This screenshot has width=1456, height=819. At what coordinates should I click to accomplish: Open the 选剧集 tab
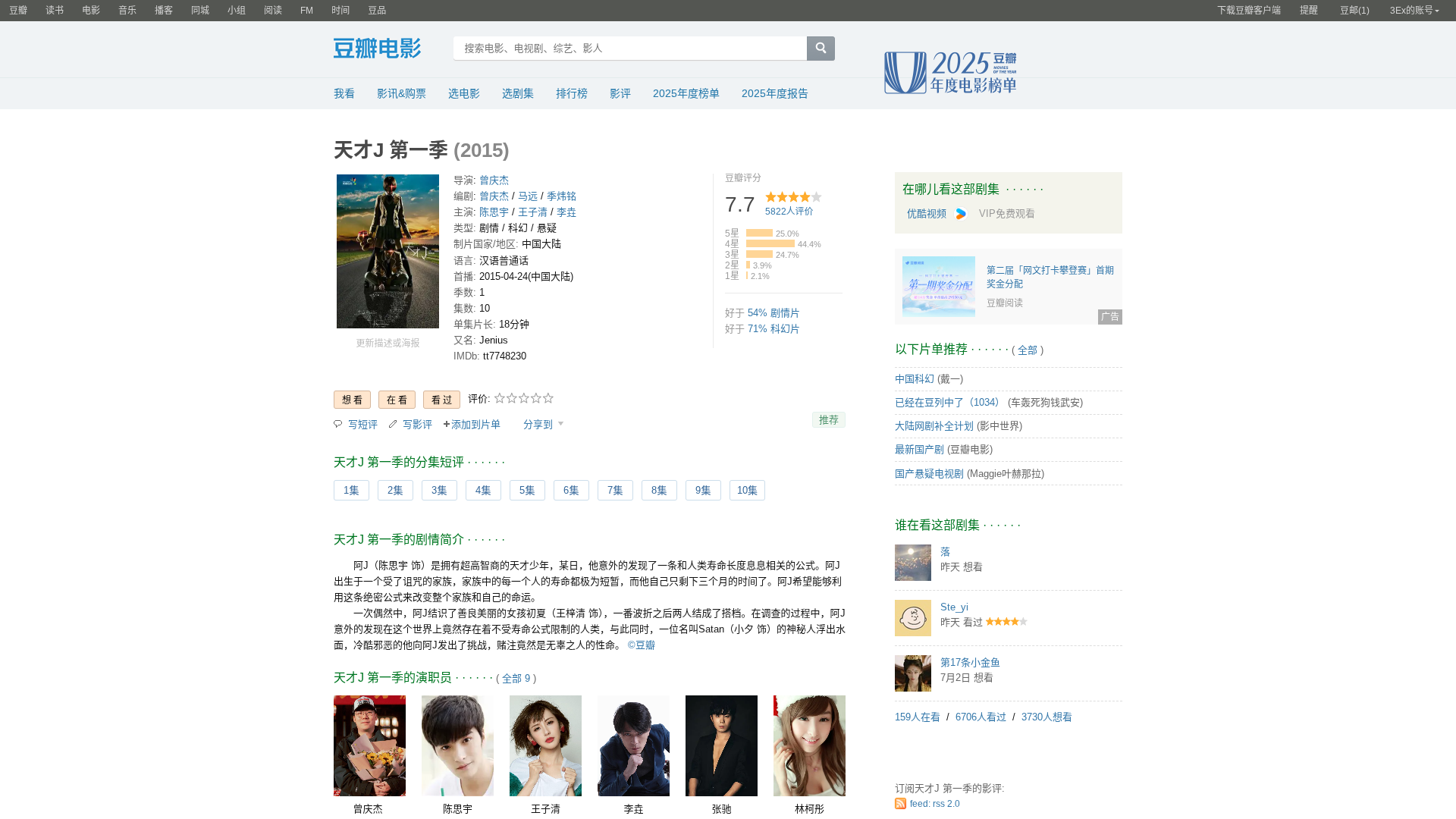click(x=517, y=93)
